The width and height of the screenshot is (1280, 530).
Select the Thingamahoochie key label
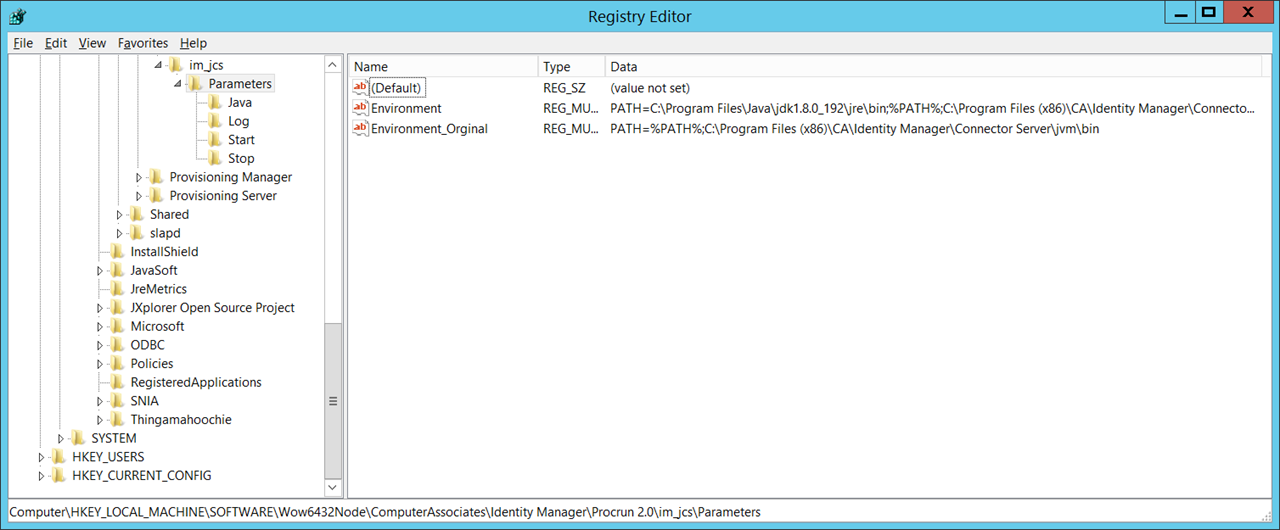tap(181, 420)
